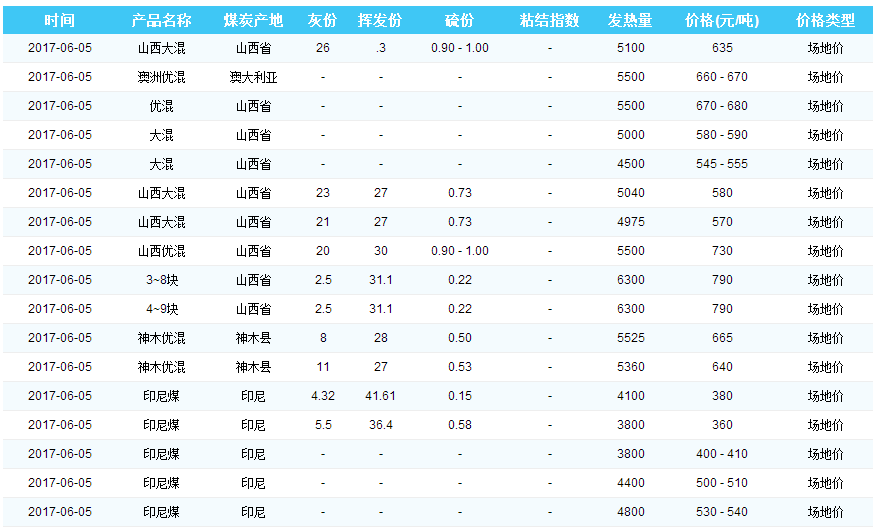The height and width of the screenshot is (529, 875).
Task: Open the 澳洲优混 product entry
Action: click(x=161, y=77)
